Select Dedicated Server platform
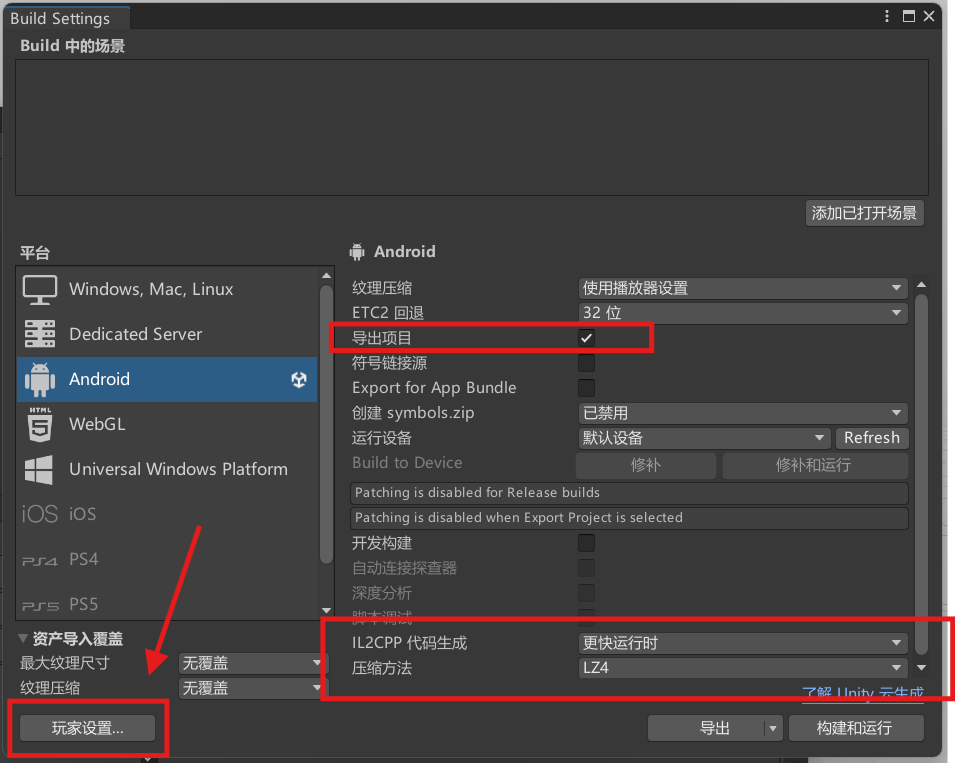This screenshot has height=763, width=955. point(167,334)
